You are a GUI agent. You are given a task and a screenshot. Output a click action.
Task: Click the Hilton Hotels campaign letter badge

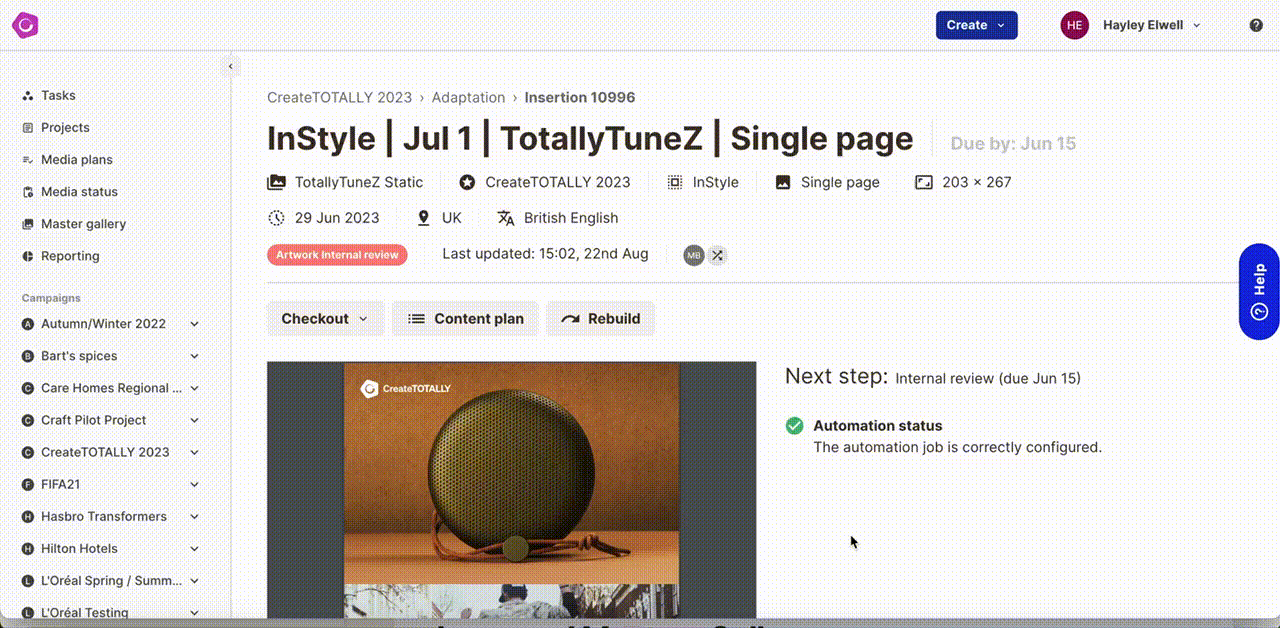pos(28,548)
